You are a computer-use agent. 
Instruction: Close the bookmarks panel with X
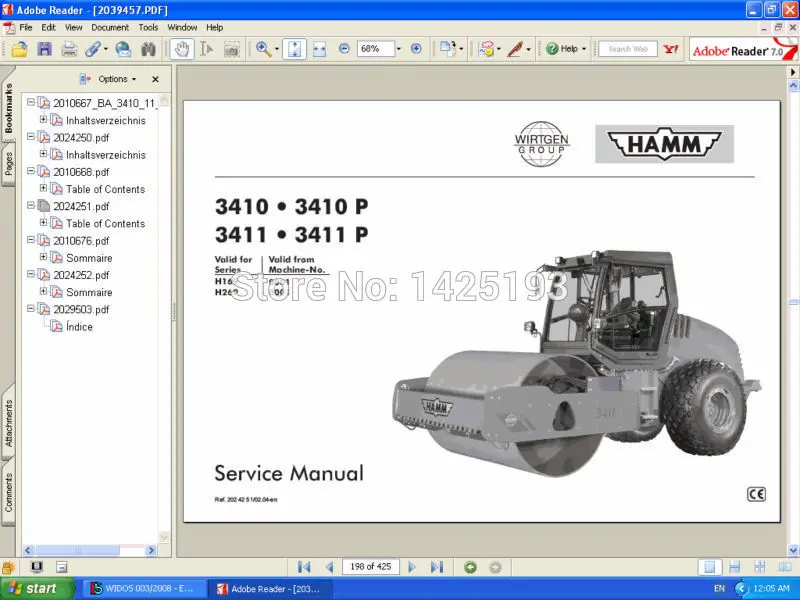tap(155, 79)
